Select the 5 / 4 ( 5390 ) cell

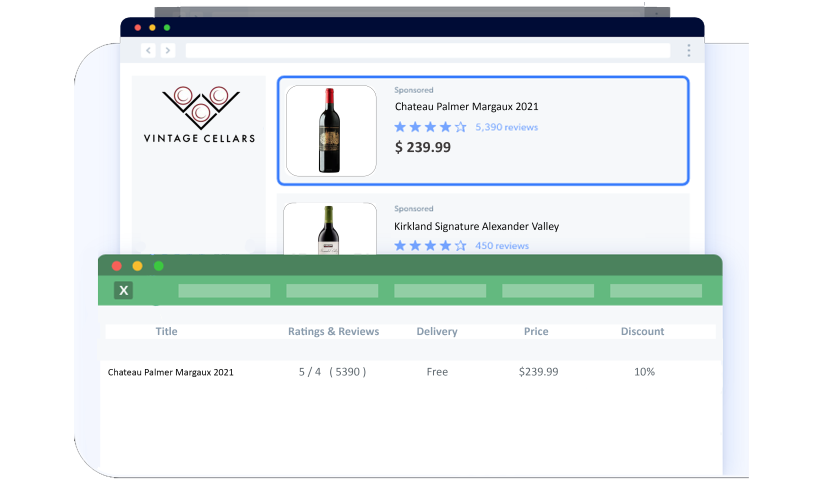pyautogui.click(x=332, y=372)
